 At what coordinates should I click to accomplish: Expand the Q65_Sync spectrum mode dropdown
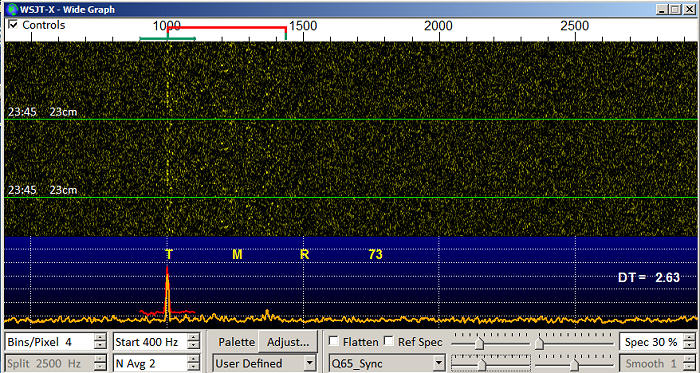pos(387,363)
